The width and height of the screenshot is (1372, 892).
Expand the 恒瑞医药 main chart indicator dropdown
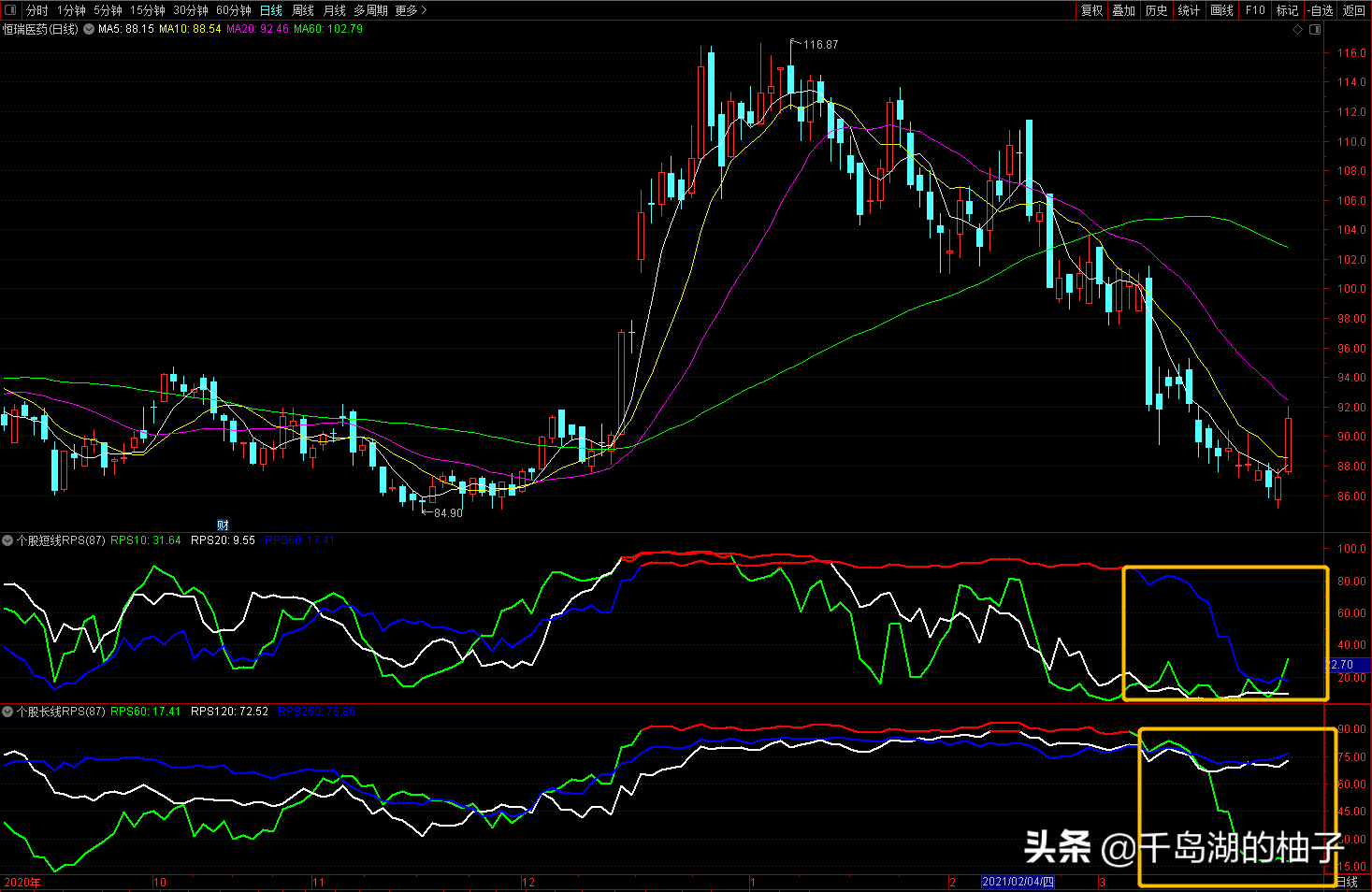pos(88,30)
